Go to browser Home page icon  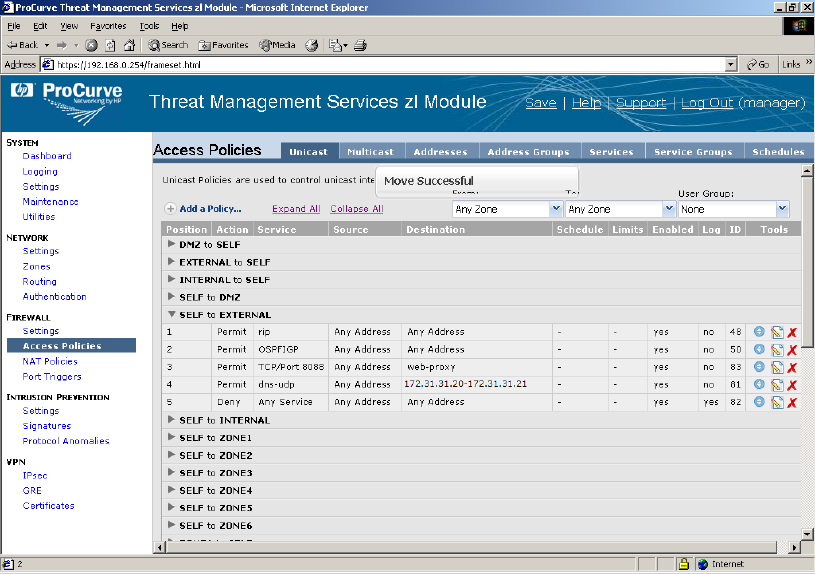(x=129, y=45)
